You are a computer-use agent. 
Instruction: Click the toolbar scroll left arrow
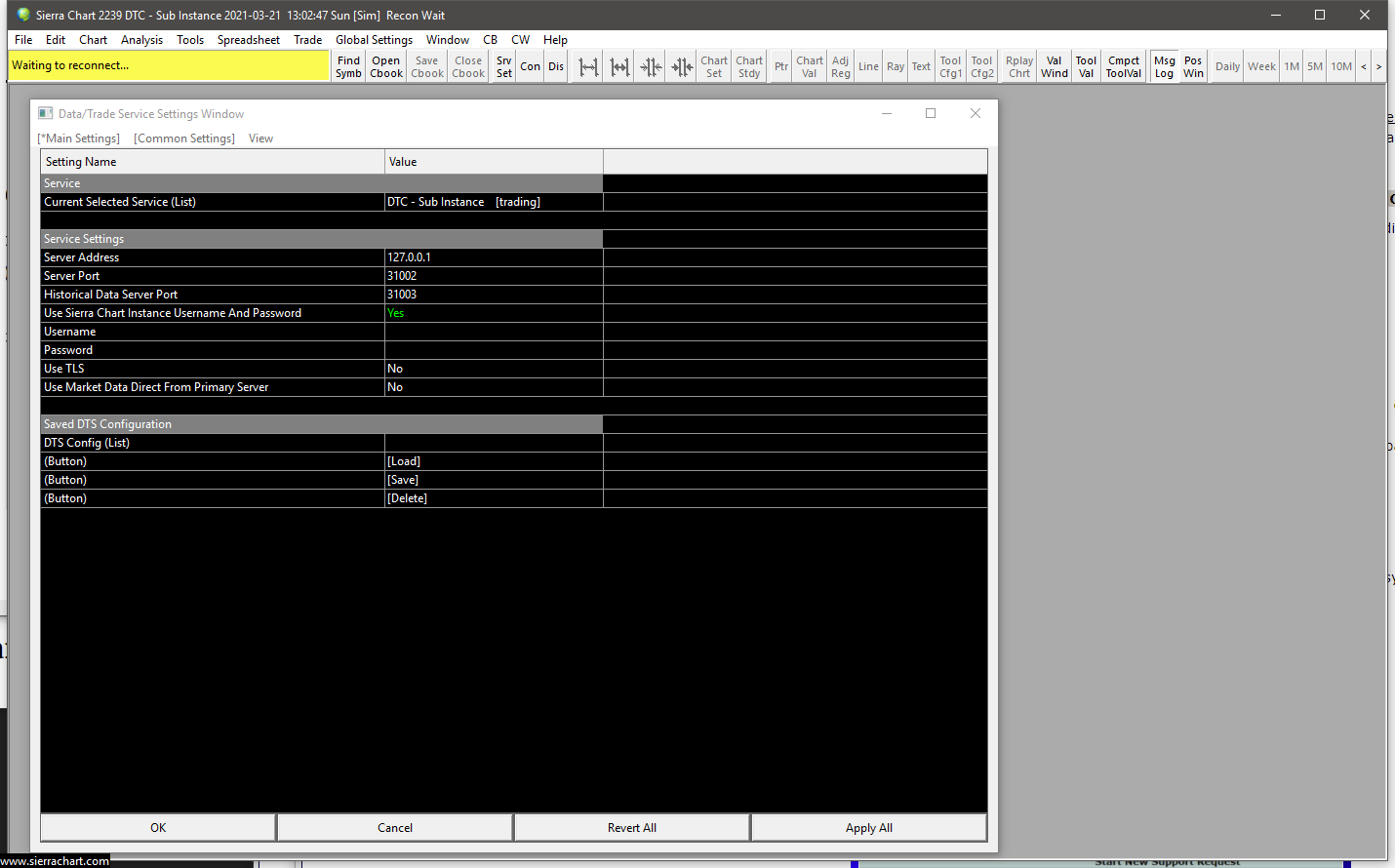tap(1364, 66)
